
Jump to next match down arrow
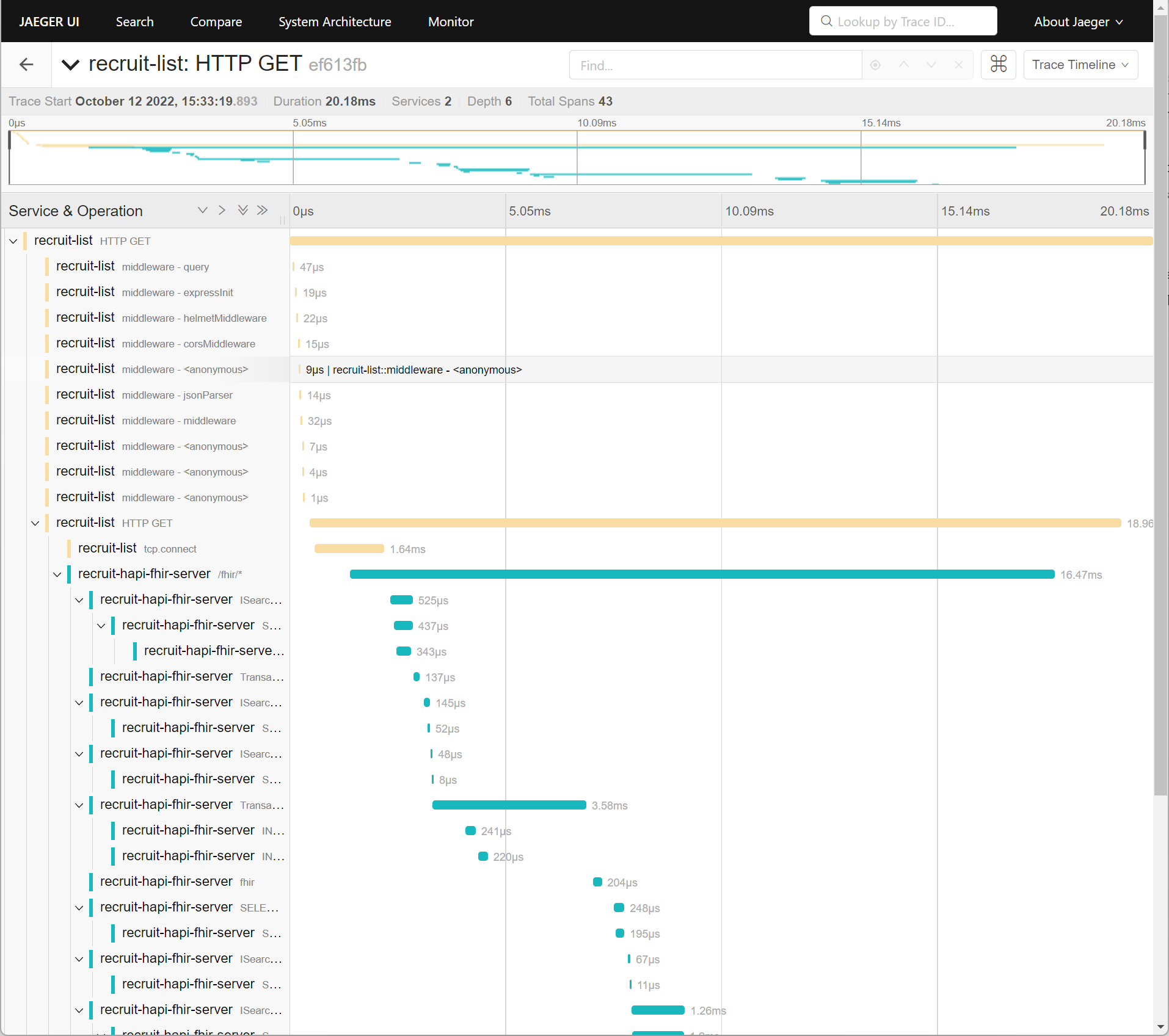931,65
